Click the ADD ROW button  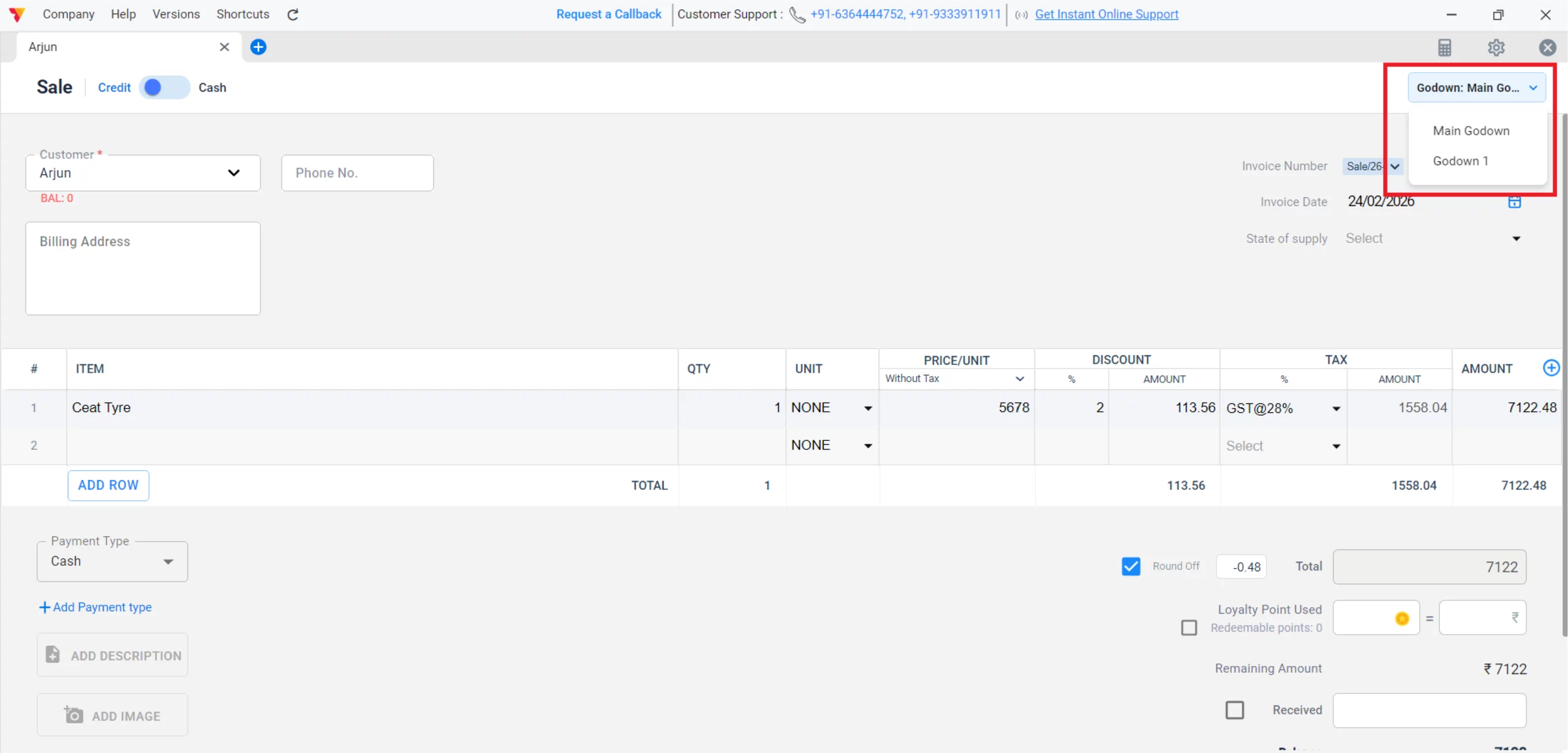pos(108,485)
